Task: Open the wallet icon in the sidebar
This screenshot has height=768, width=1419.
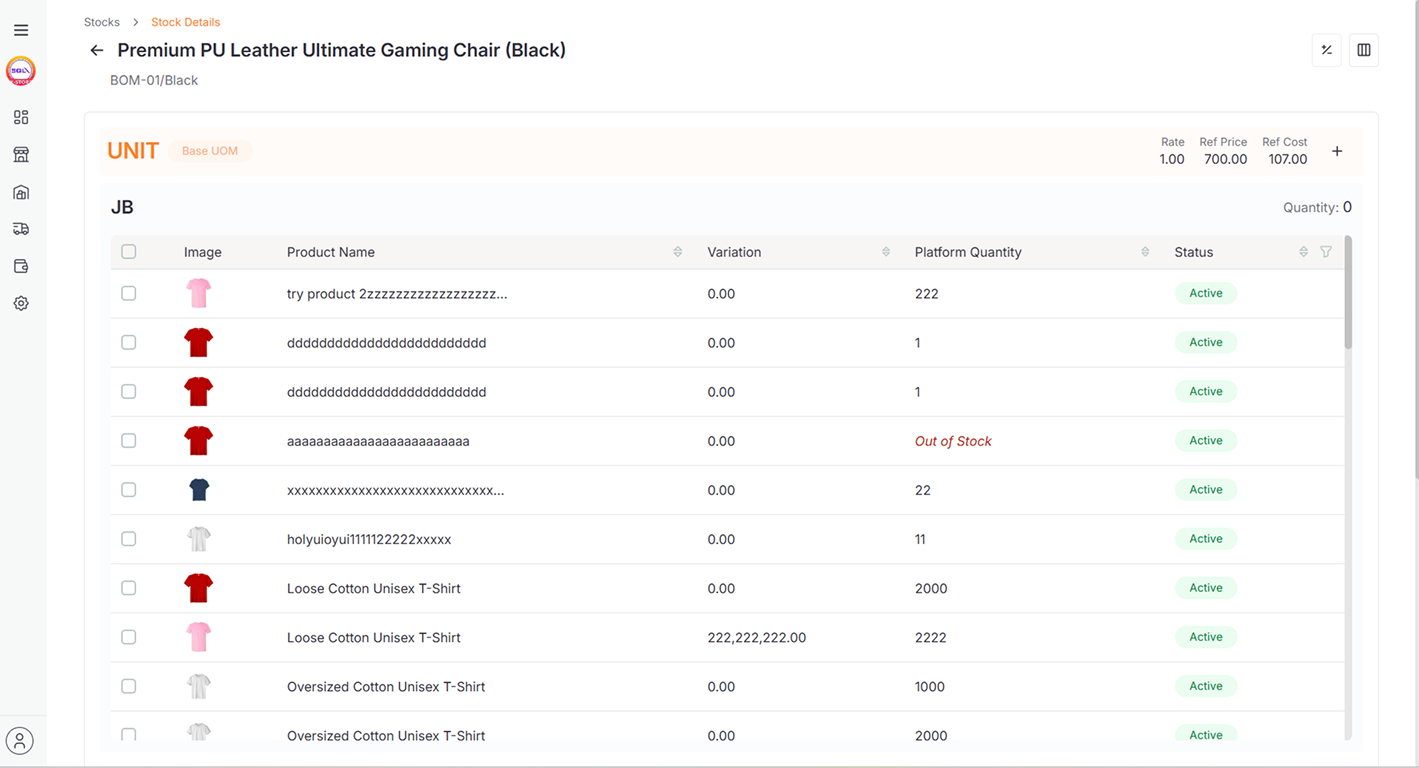Action: (21, 266)
